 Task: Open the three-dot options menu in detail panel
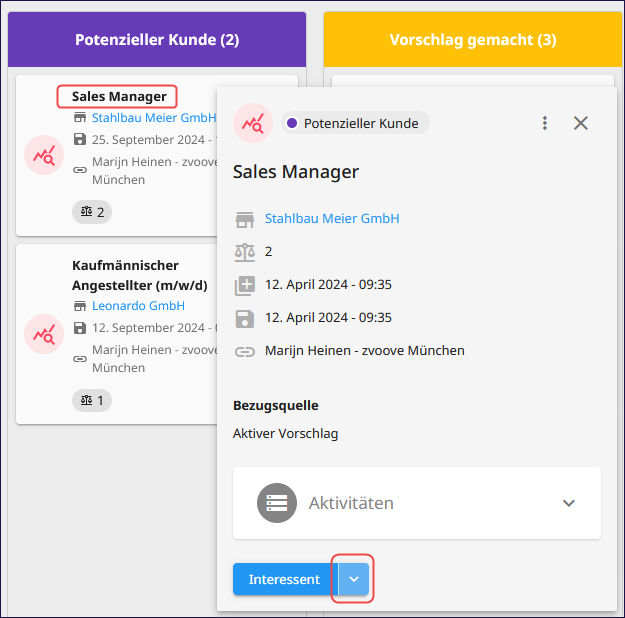pos(544,123)
